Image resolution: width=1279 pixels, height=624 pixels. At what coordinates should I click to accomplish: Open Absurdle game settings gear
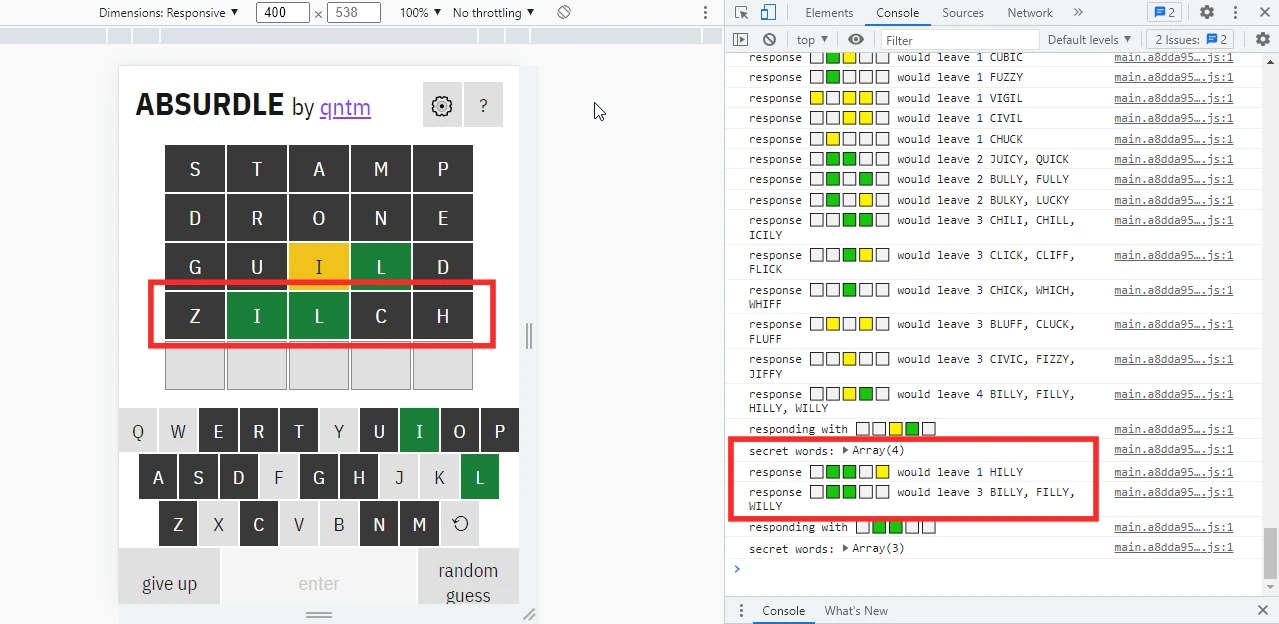coord(442,105)
